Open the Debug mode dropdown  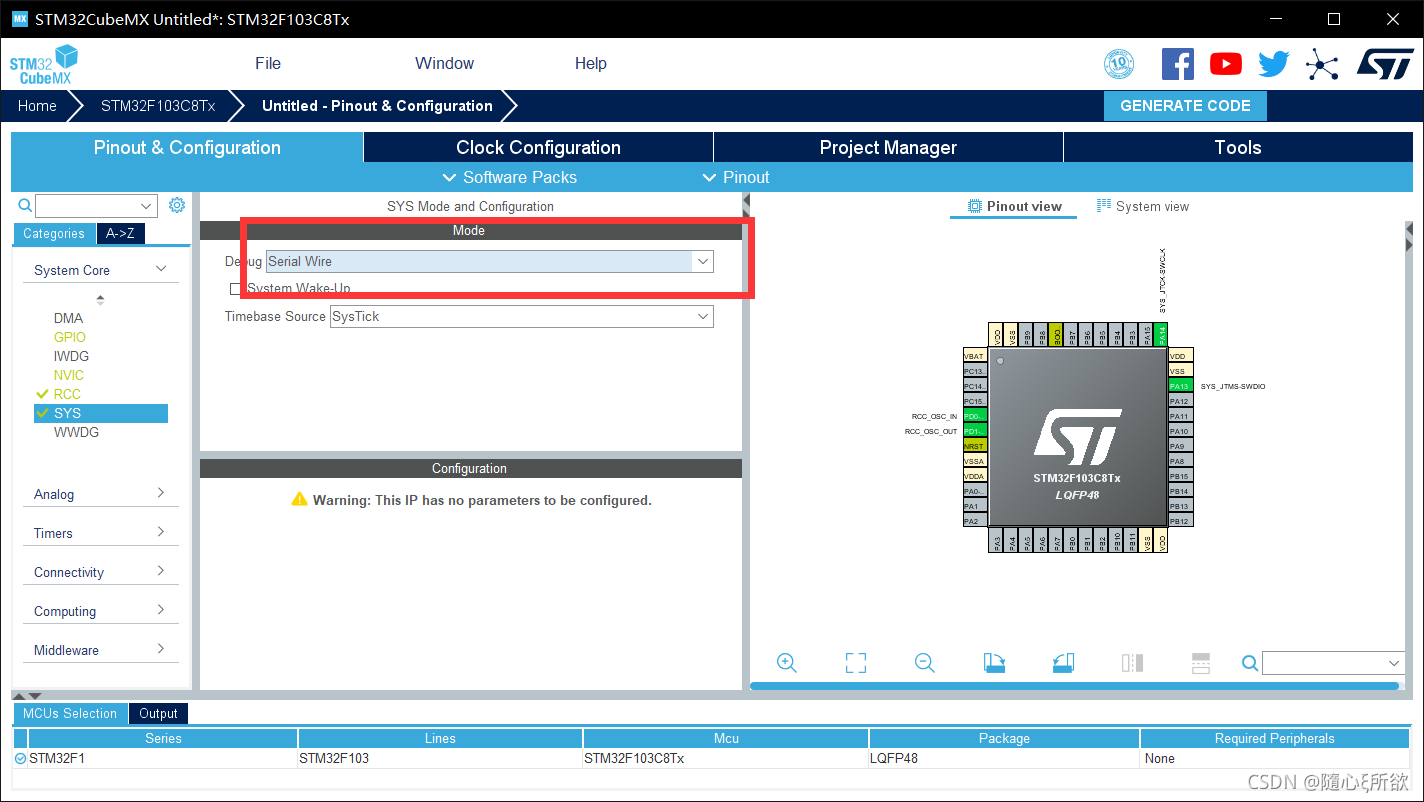[490, 261]
